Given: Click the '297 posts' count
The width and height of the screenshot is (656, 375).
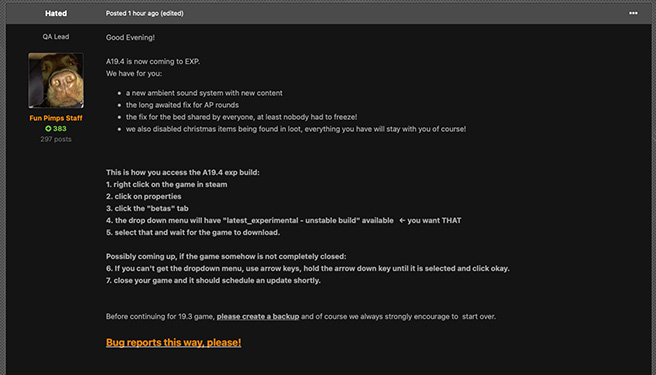Looking at the screenshot, I should 56,139.
